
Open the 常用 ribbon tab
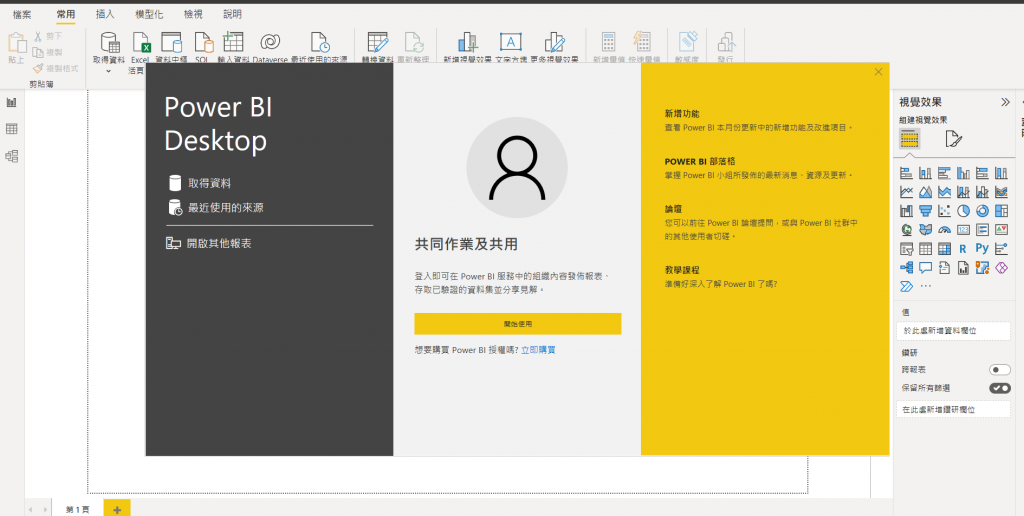pyautogui.click(x=65, y=14)
